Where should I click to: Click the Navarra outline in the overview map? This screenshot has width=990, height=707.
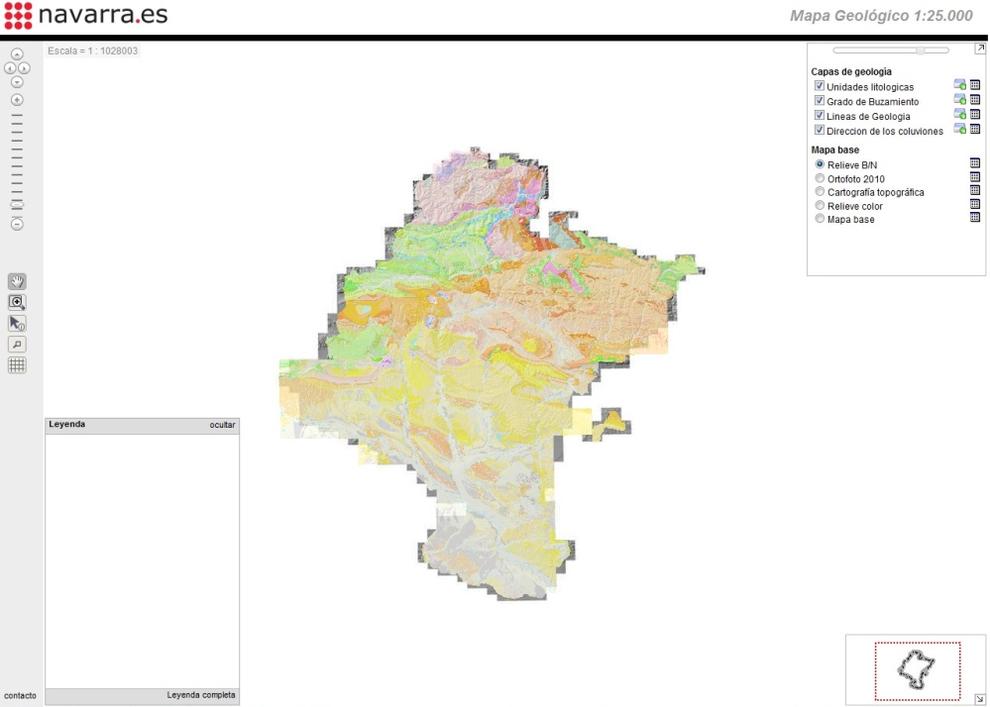pos(917,671)
